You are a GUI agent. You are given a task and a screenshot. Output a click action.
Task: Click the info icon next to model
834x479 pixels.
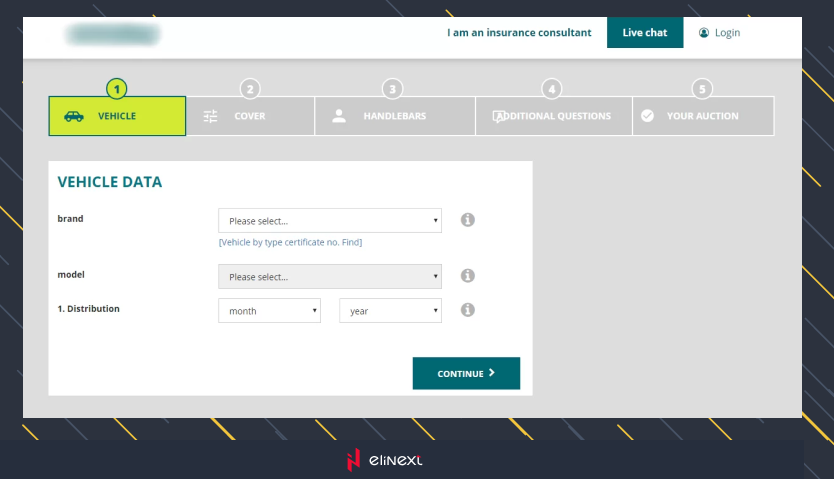click(467, 276)
